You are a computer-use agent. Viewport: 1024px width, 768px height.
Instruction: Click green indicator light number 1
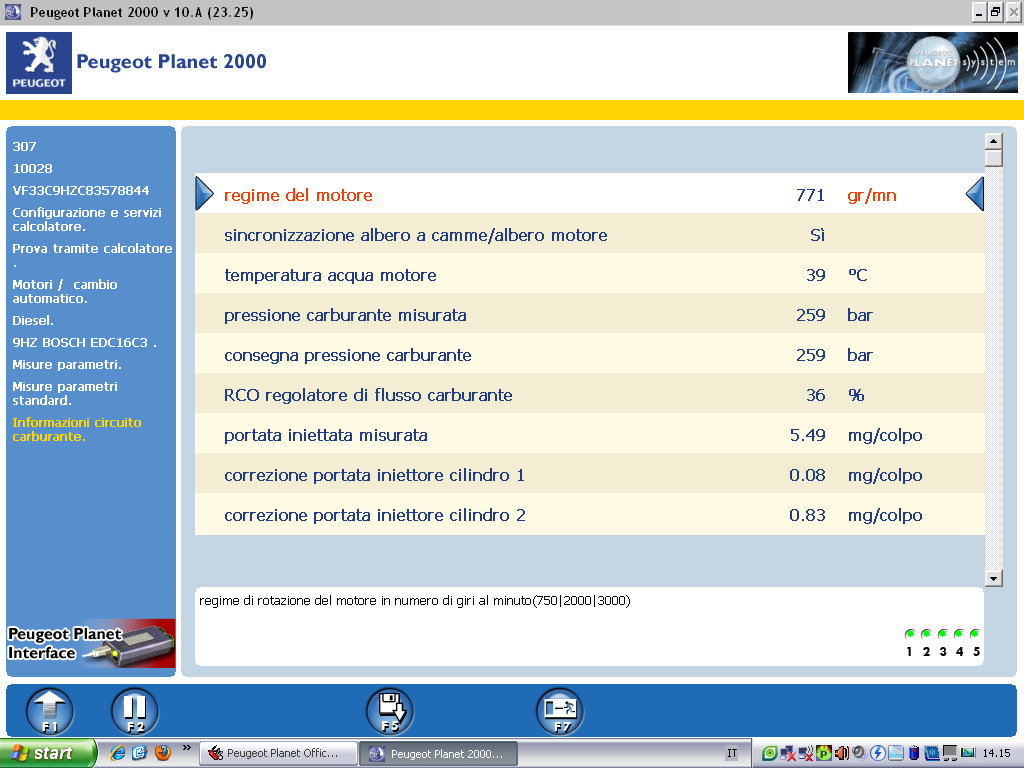click(910, 634)
